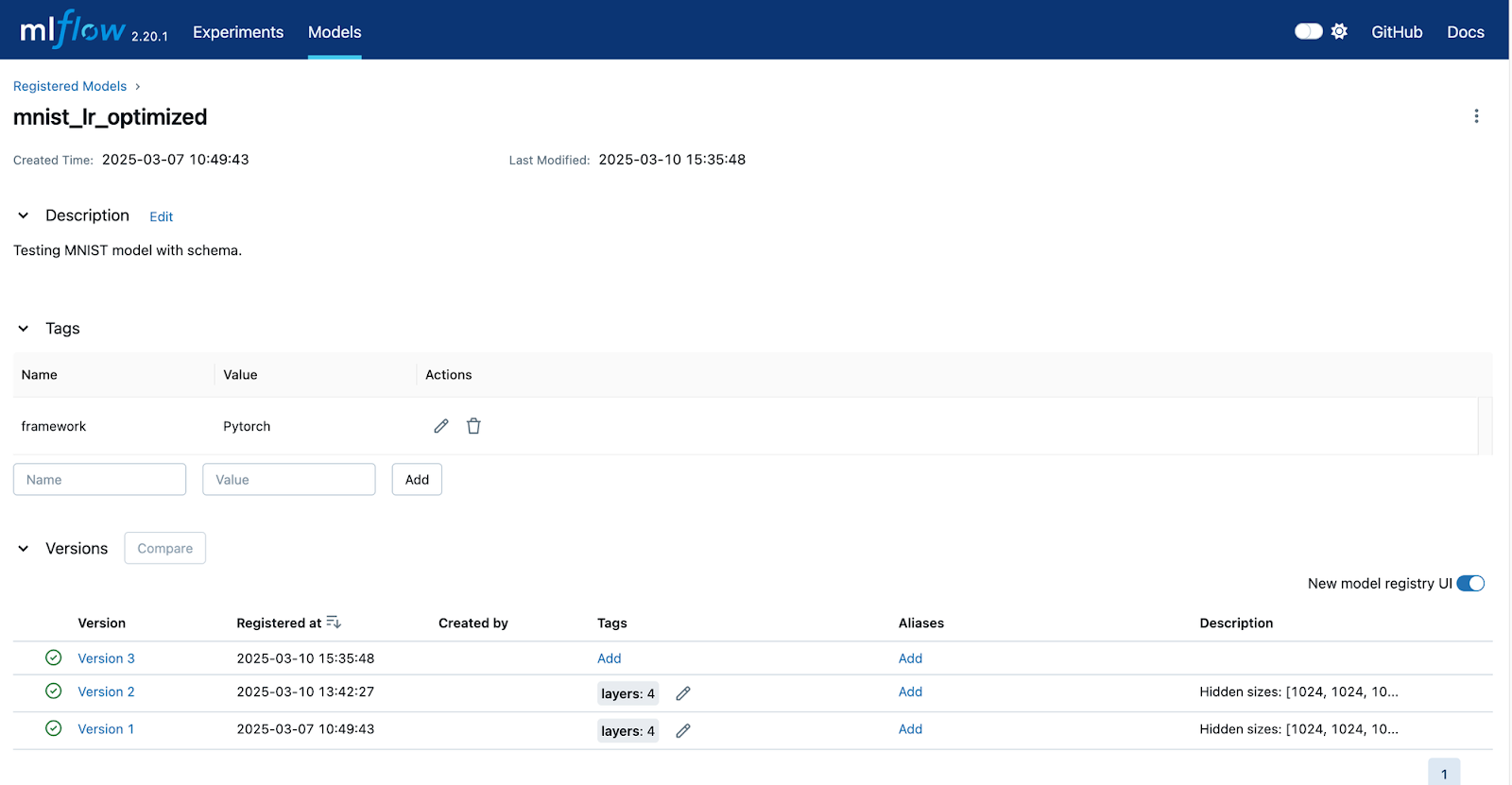This screenshot has height=785, width=1512.
Task: Click Version 2 description 'Hidden sizes' text
Action: pos(1298,691)
